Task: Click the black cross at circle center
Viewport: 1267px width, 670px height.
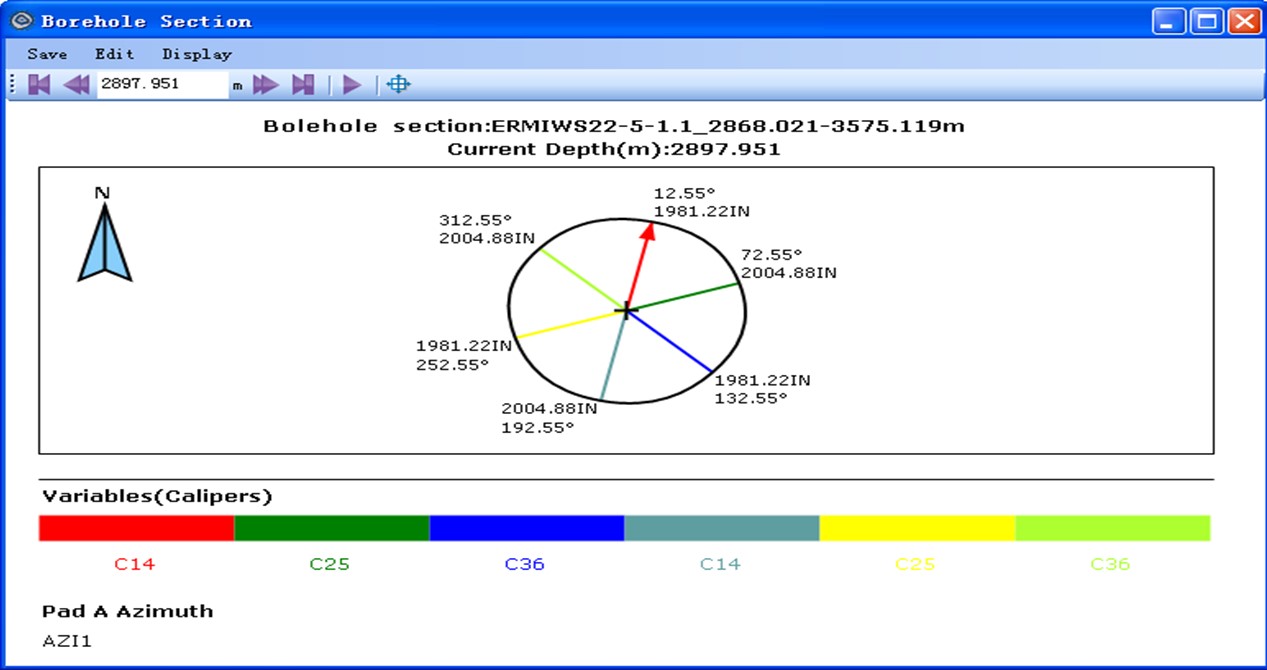Action: (x=626, y=311)
